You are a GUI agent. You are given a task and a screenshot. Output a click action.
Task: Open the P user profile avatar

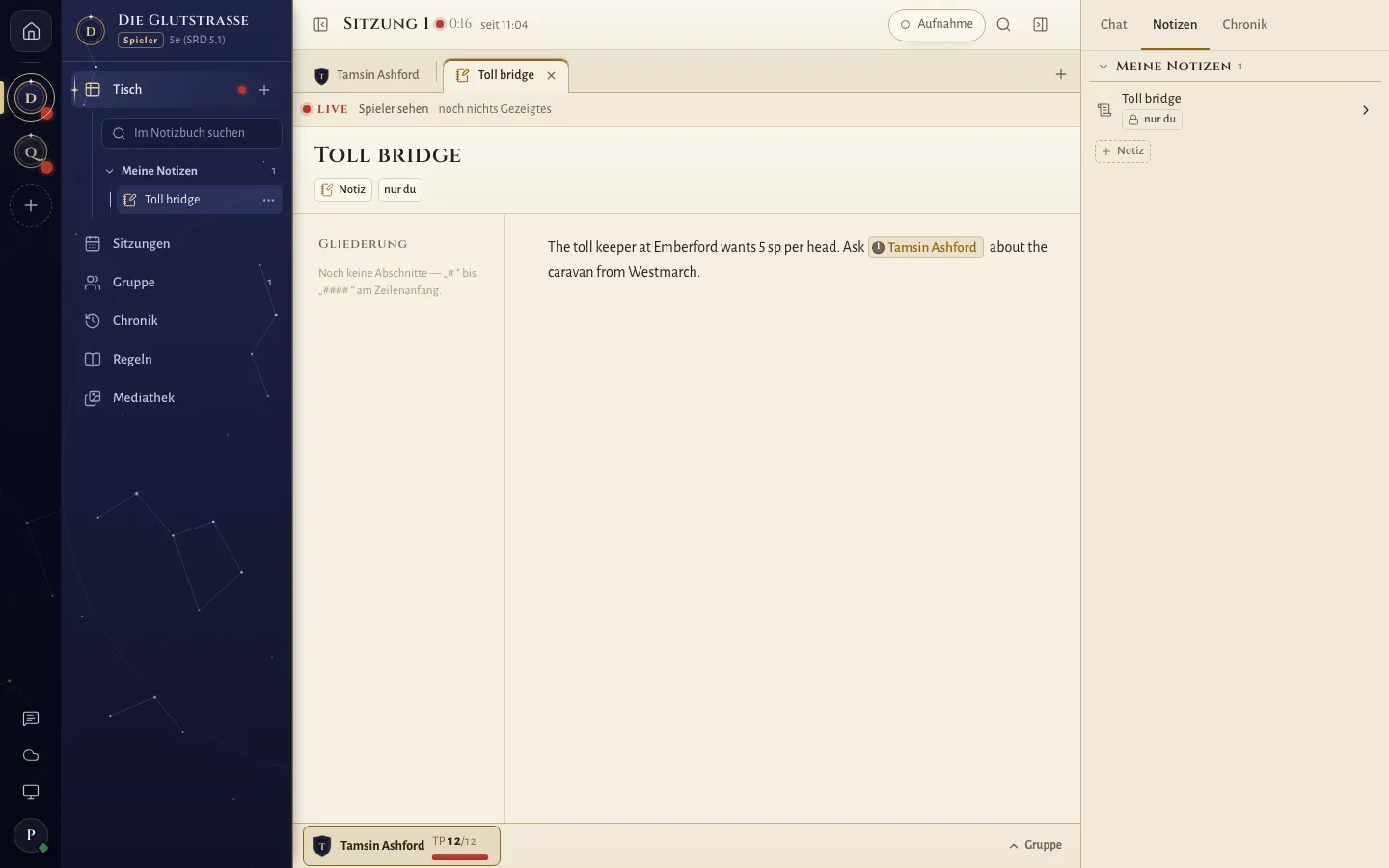(x=31, y=835)
